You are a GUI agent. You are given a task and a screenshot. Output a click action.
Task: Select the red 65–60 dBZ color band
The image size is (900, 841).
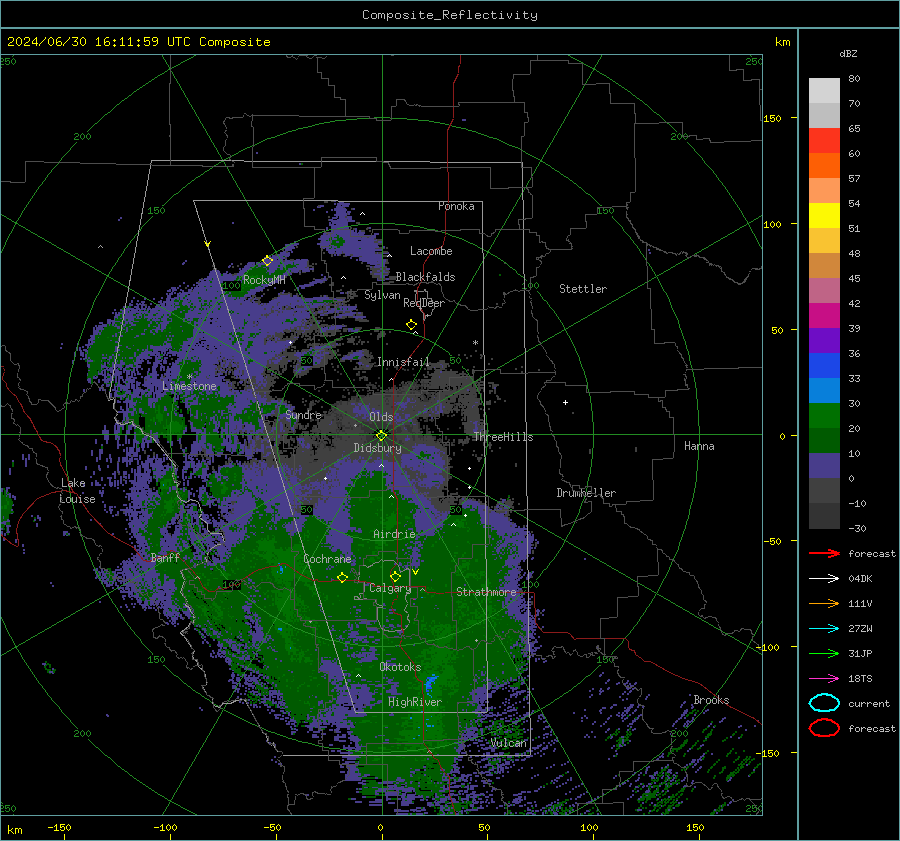click(824, 141)
